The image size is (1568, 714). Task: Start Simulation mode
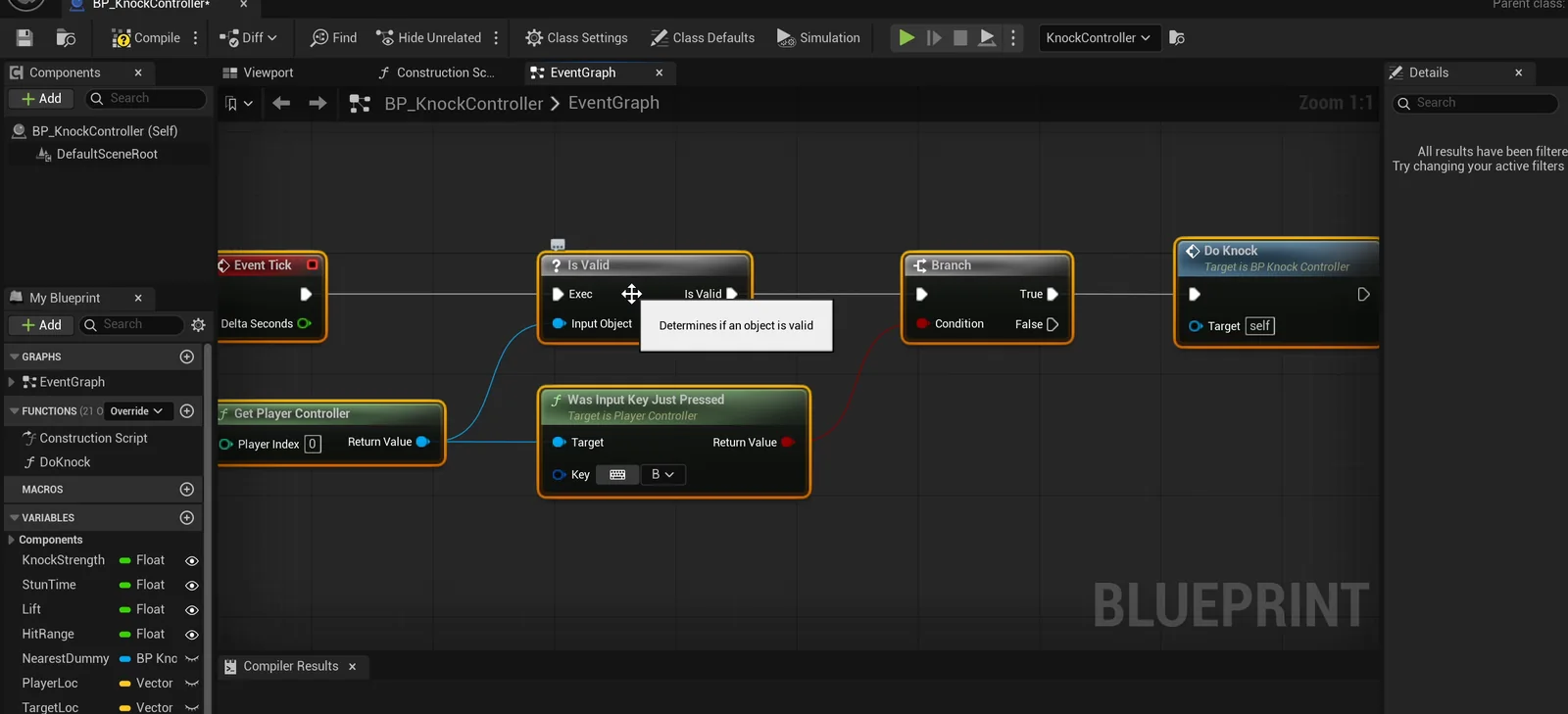[818, 38]
